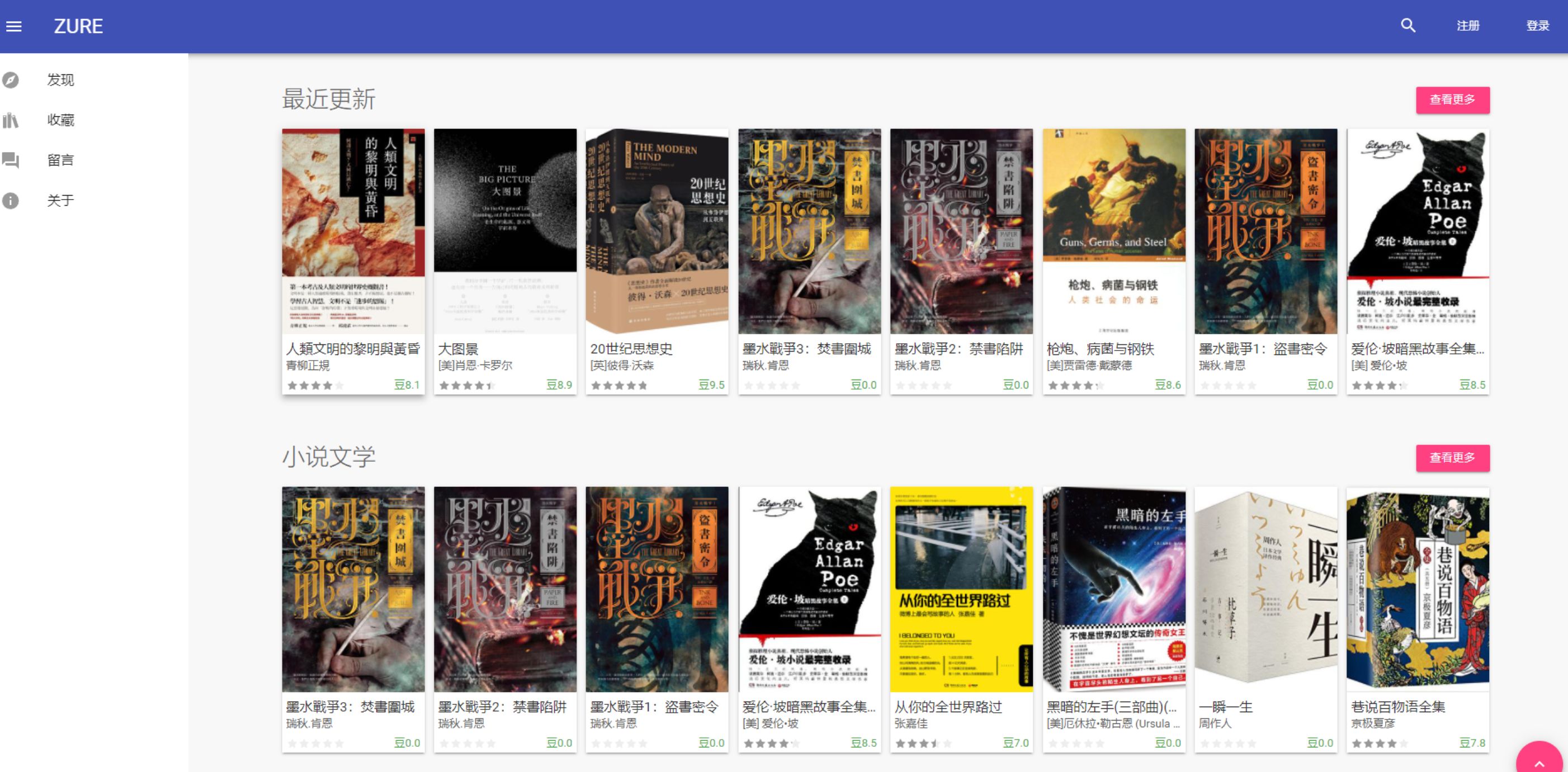This screenshot has width=1568, height=772.
Task: Open the 巷说百物语全集 book cover
Action: tap(1418, 589)
